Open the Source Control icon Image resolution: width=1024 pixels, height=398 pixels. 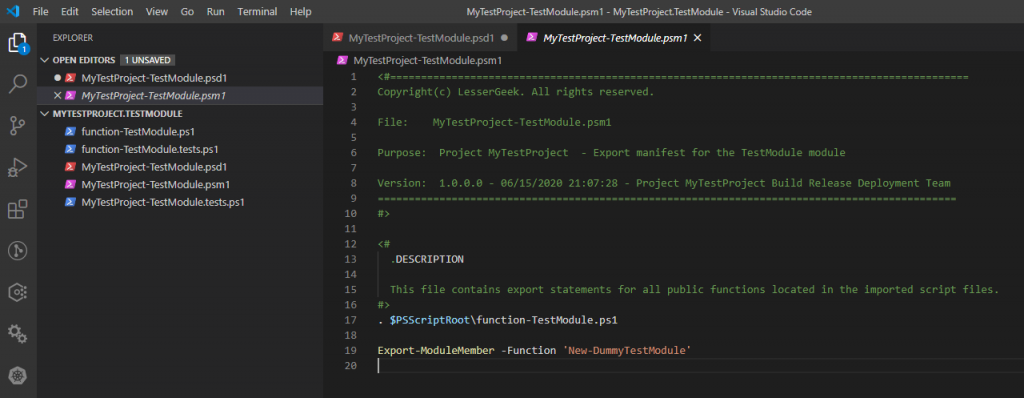(x=18, y=126)
